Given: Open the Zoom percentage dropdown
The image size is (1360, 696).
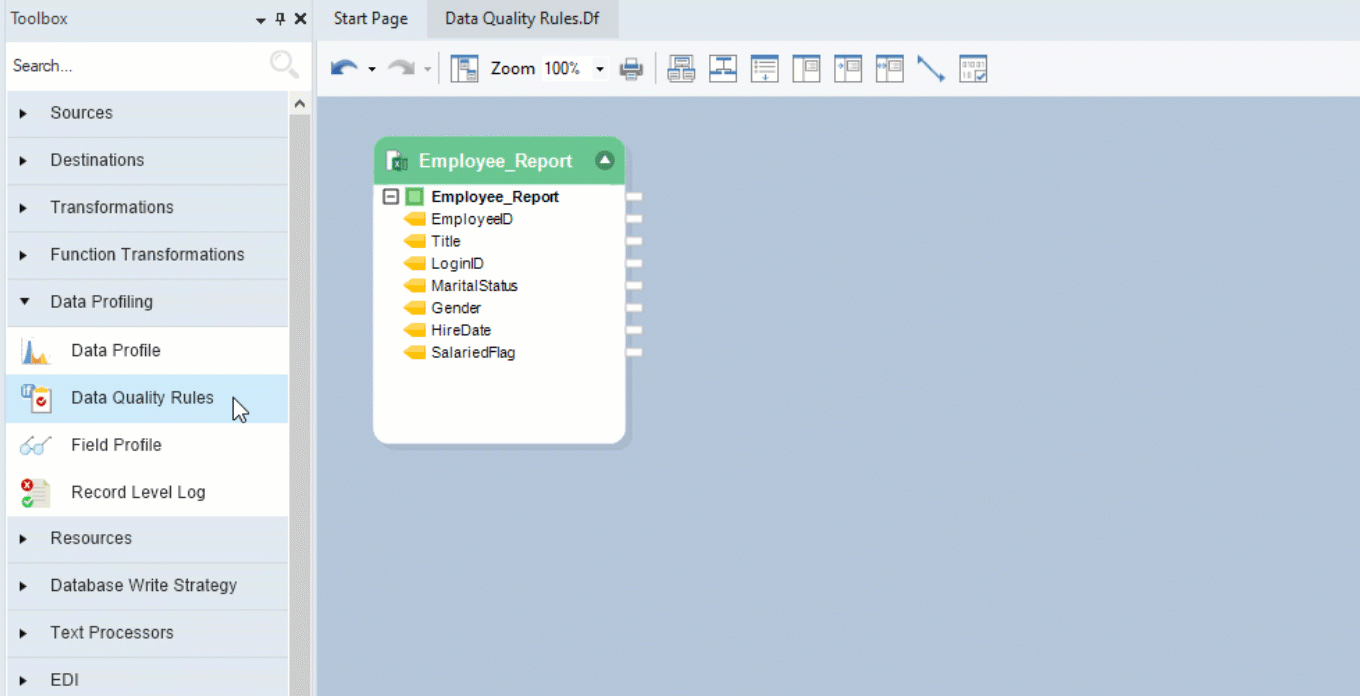Looking at the screenshot, I should (600, 69).
